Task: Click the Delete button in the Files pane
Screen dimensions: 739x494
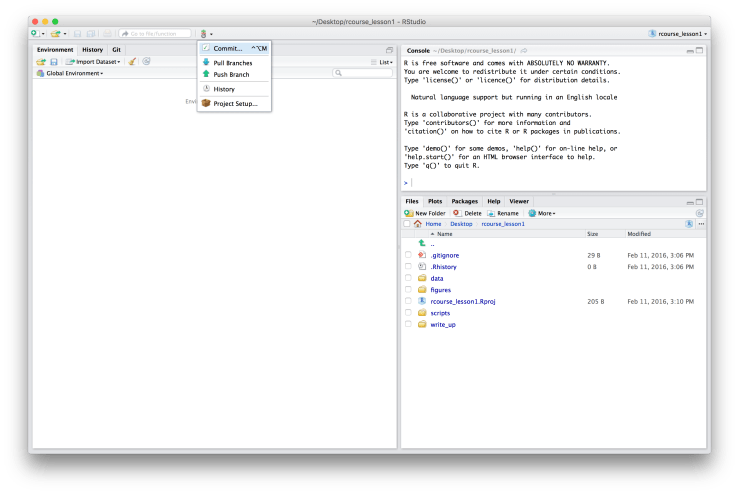Action: pyautogui.click(x=467, y=213)
